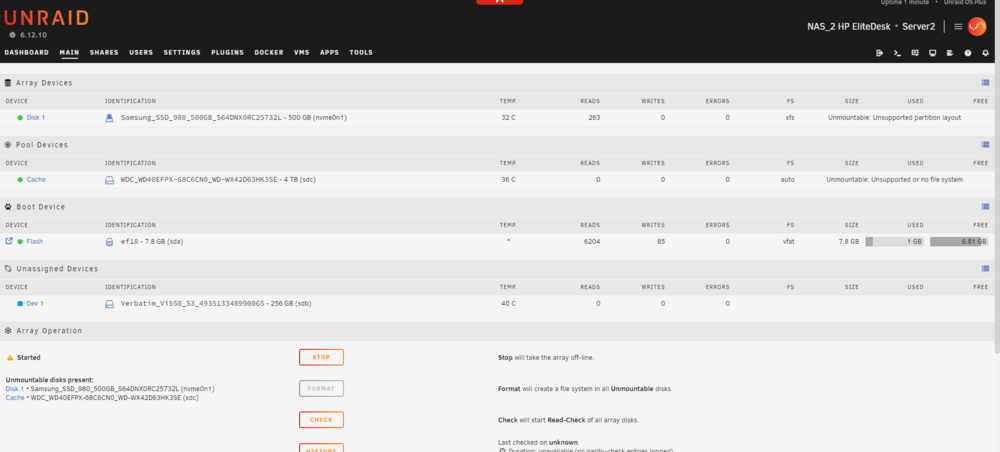Open the Disk 1 device link
The image size is (1000, 452).
(x=36, y=118)
